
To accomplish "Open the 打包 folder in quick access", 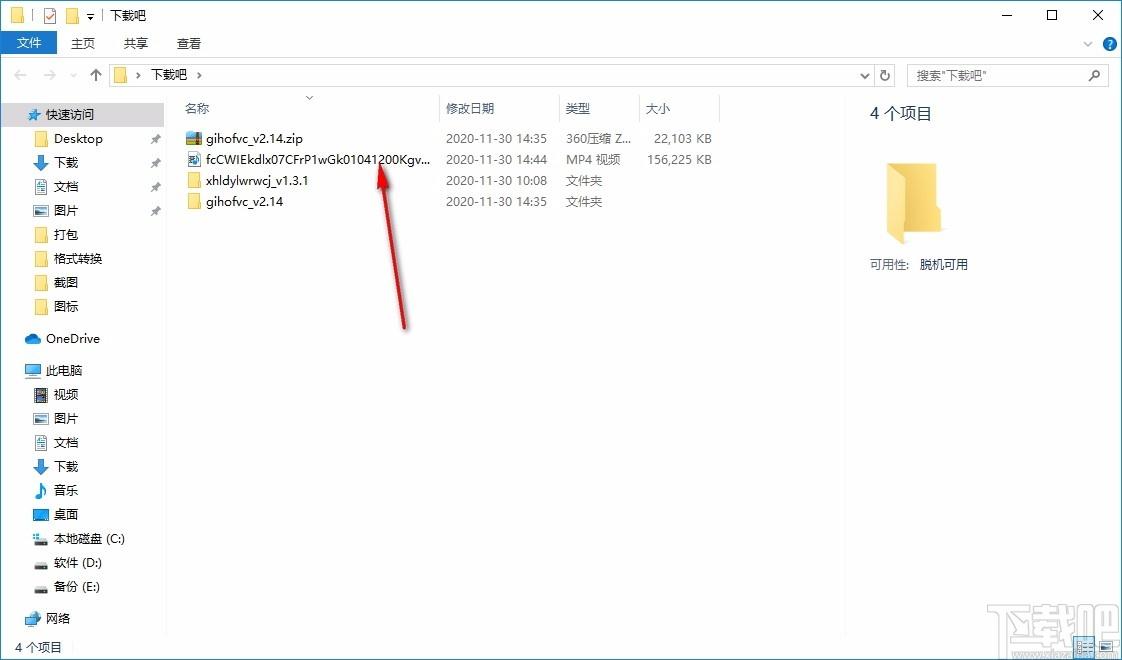I will tap(66, 235).
